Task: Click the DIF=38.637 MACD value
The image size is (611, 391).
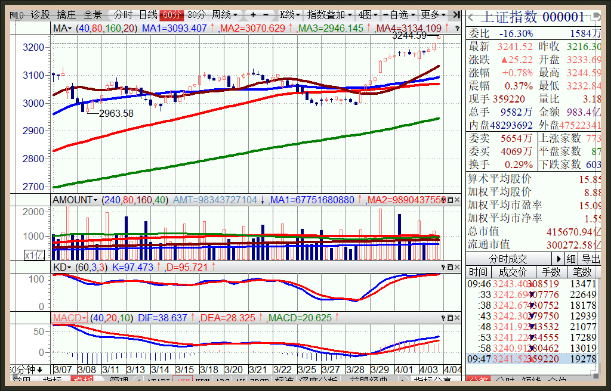Action: point(162,318)
